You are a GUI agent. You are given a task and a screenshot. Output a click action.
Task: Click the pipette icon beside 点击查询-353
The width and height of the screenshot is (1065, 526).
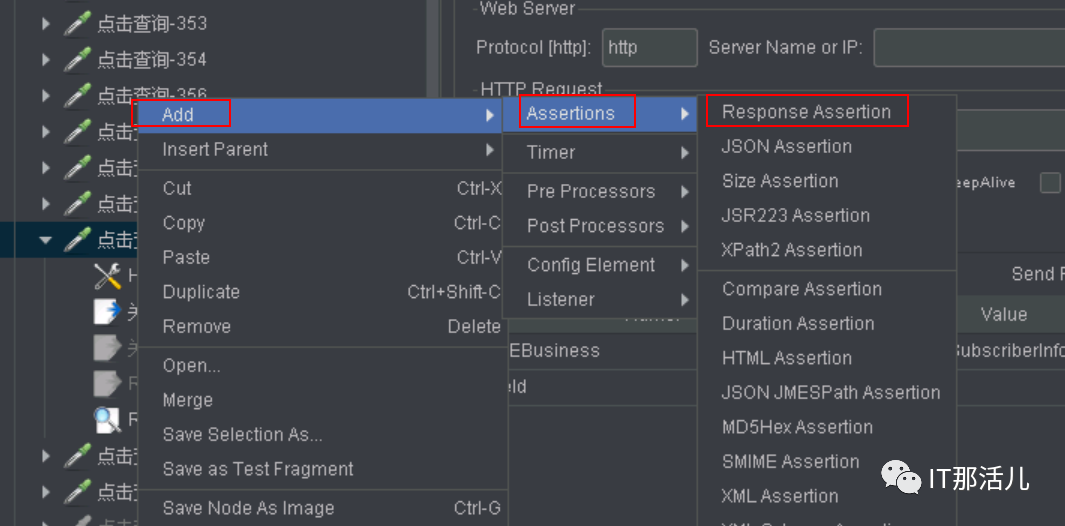[78, 24]
